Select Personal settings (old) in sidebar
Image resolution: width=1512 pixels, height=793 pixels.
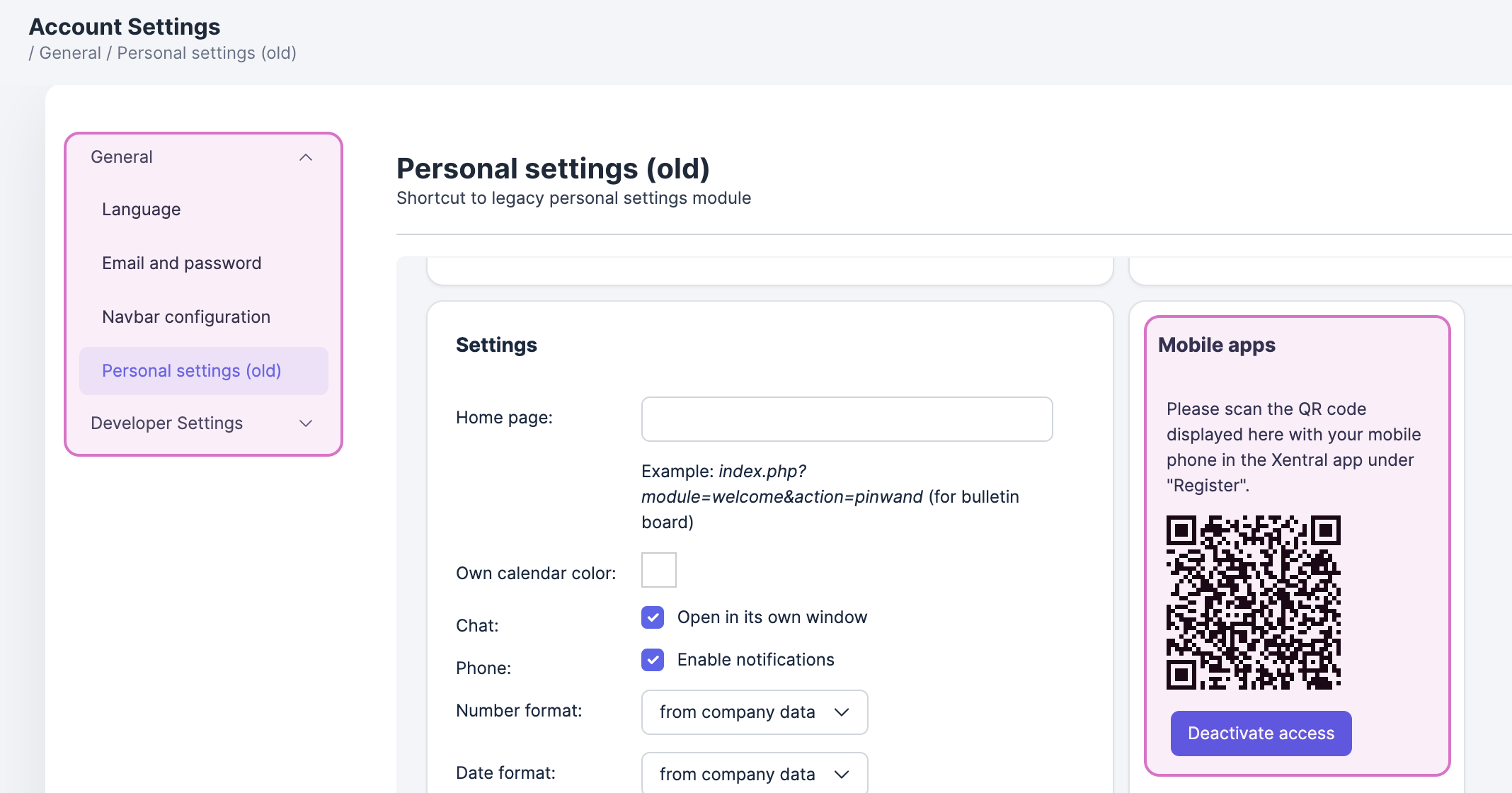(192, 371)
